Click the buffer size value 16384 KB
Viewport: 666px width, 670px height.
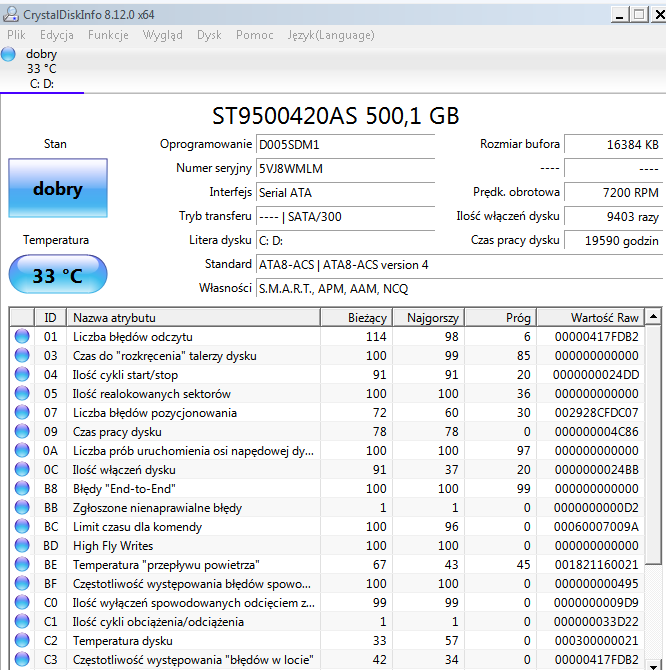pos(613,145)
